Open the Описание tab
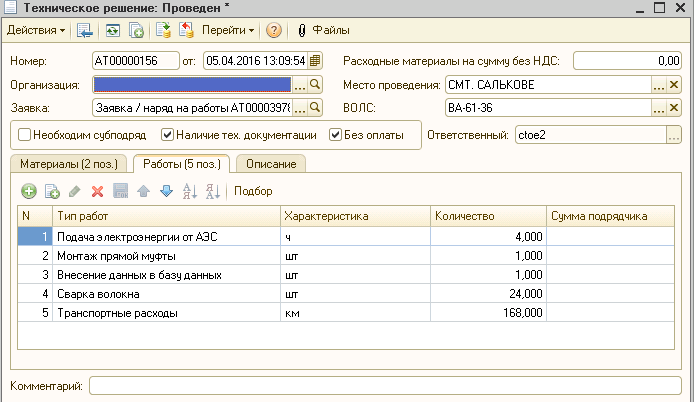 pos(271,163)
